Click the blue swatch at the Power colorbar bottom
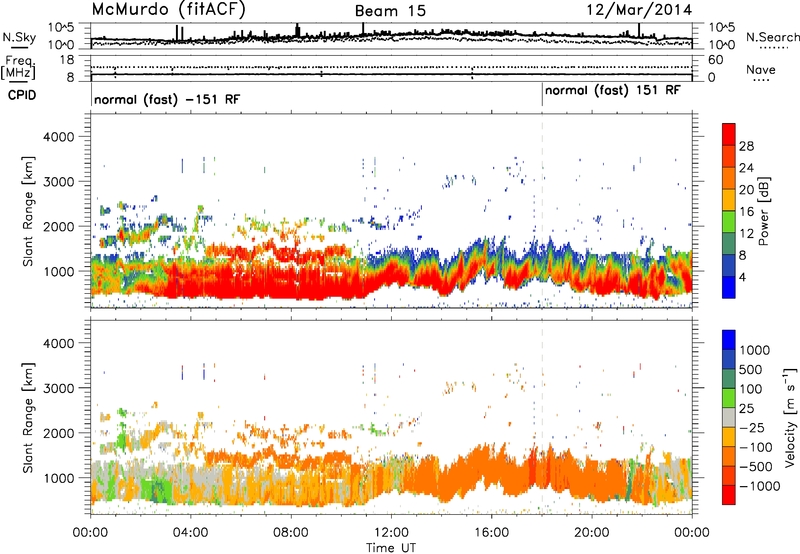This screenshot has height=554, width=800. coord(729,287)
